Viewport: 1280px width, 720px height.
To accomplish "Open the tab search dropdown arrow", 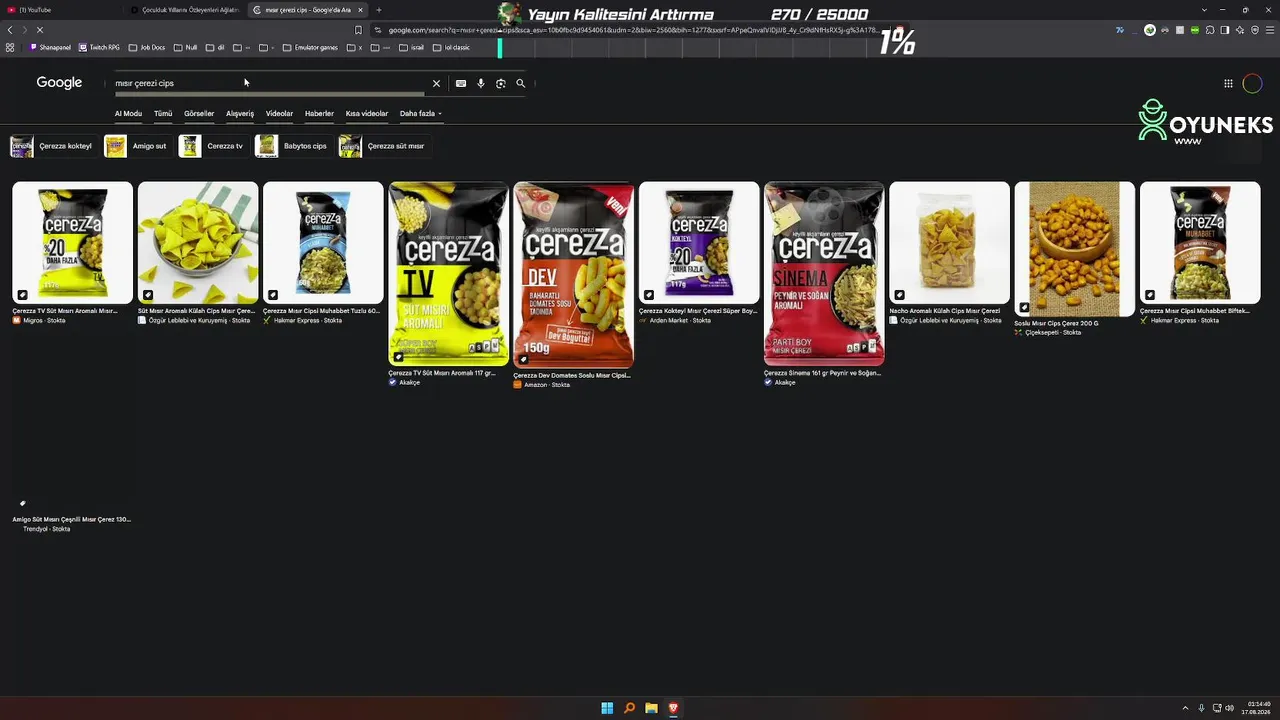I will pyautogui.click(x=1204, y=10).
